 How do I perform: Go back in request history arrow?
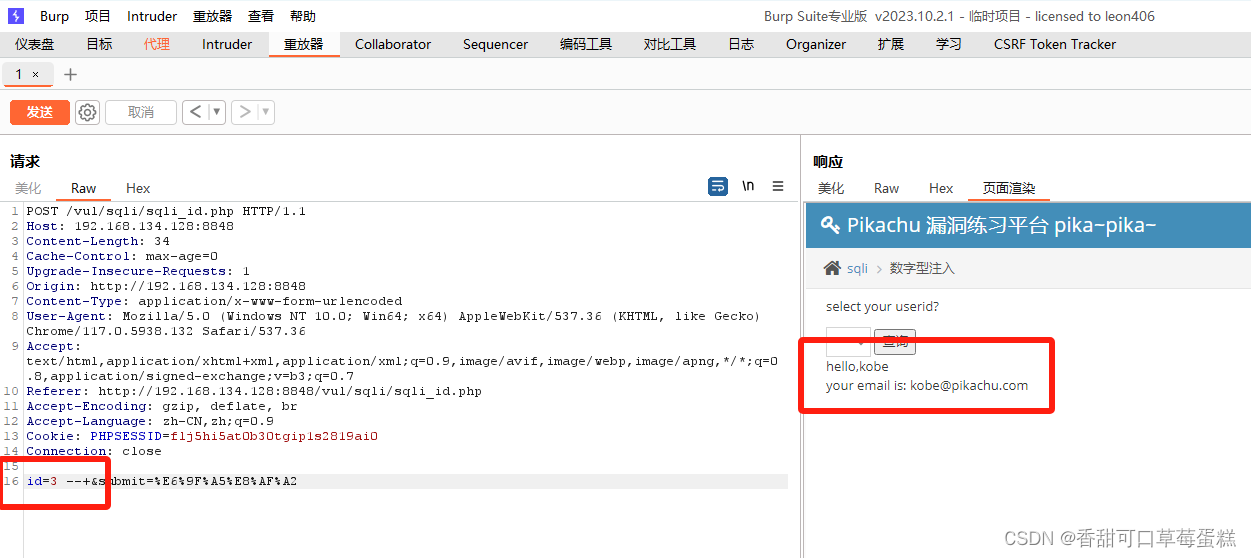(x=195, y=112)
